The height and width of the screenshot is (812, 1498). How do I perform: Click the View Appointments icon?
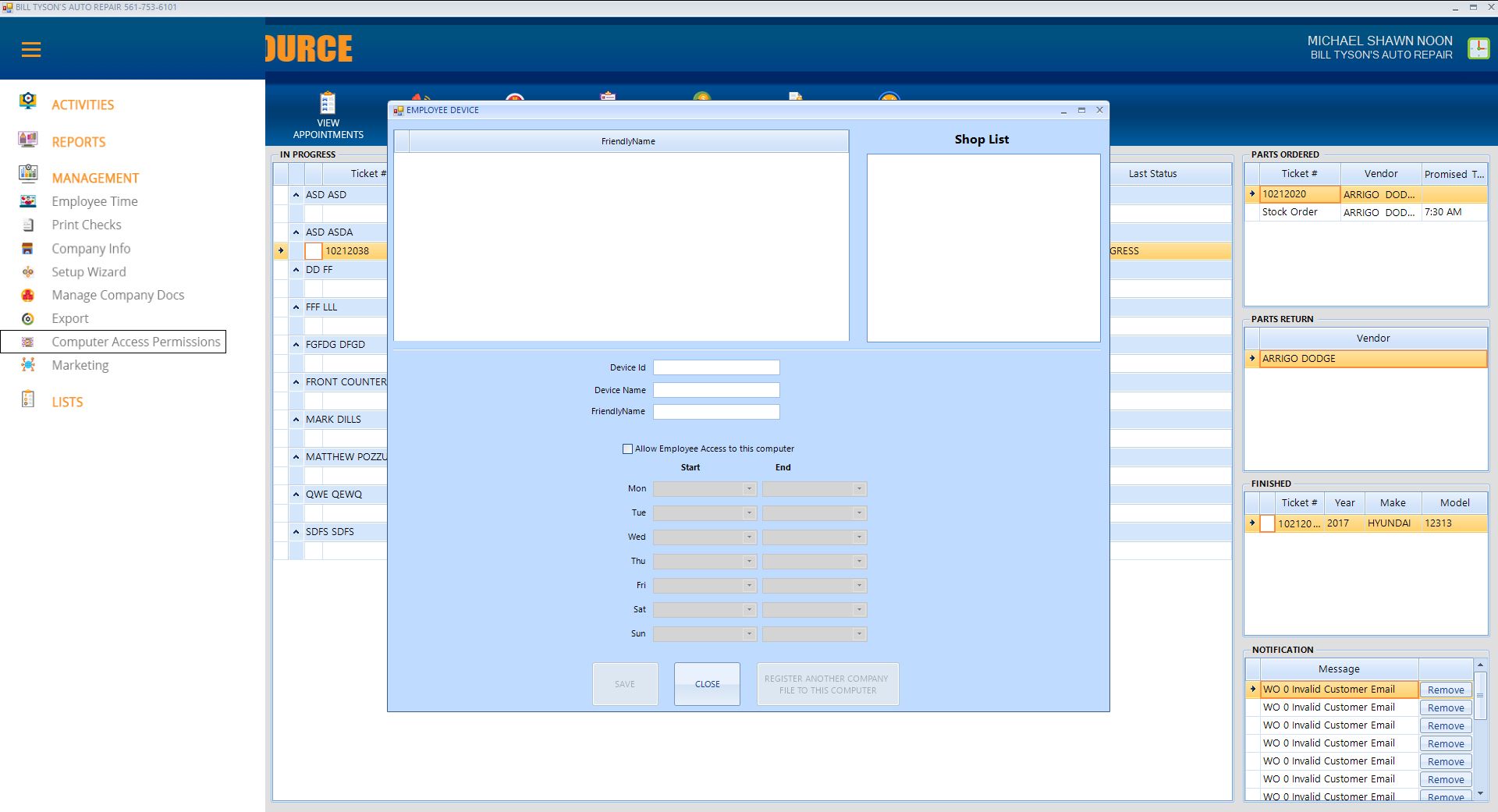pyautogui.click(x=328, y=104)
